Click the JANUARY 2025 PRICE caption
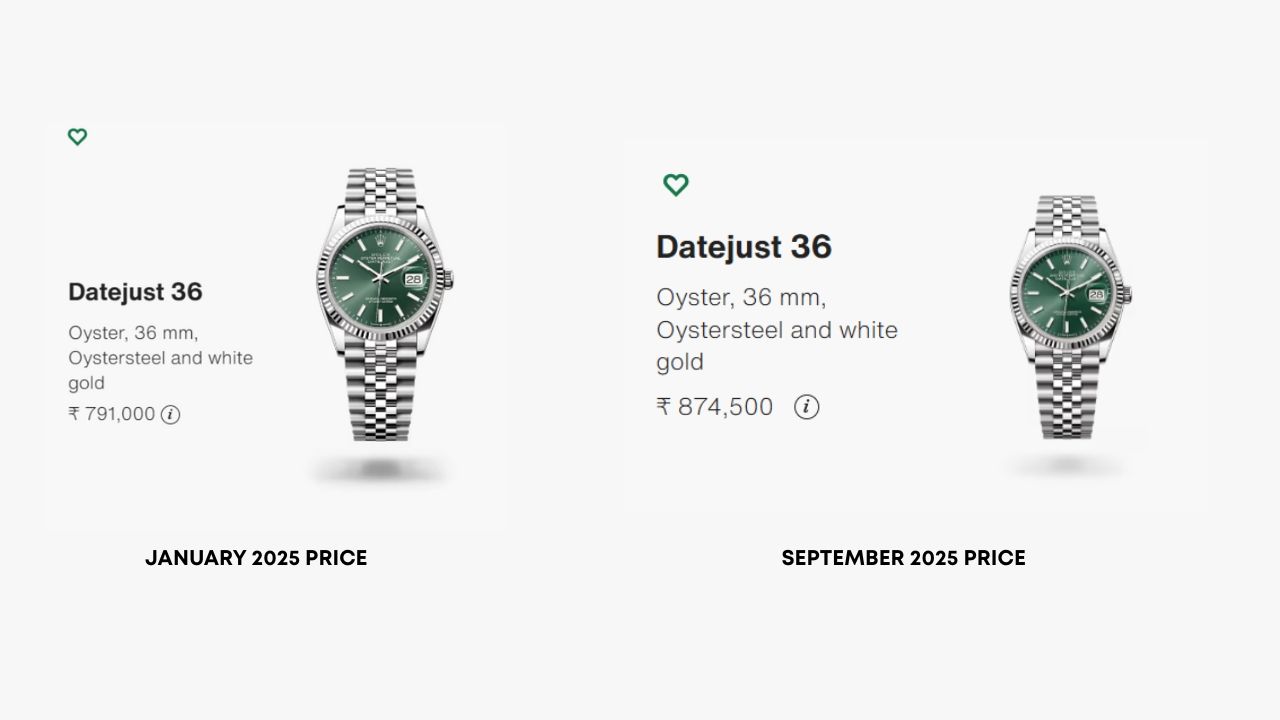This screenshot has height=720, width=1280. 256,558
